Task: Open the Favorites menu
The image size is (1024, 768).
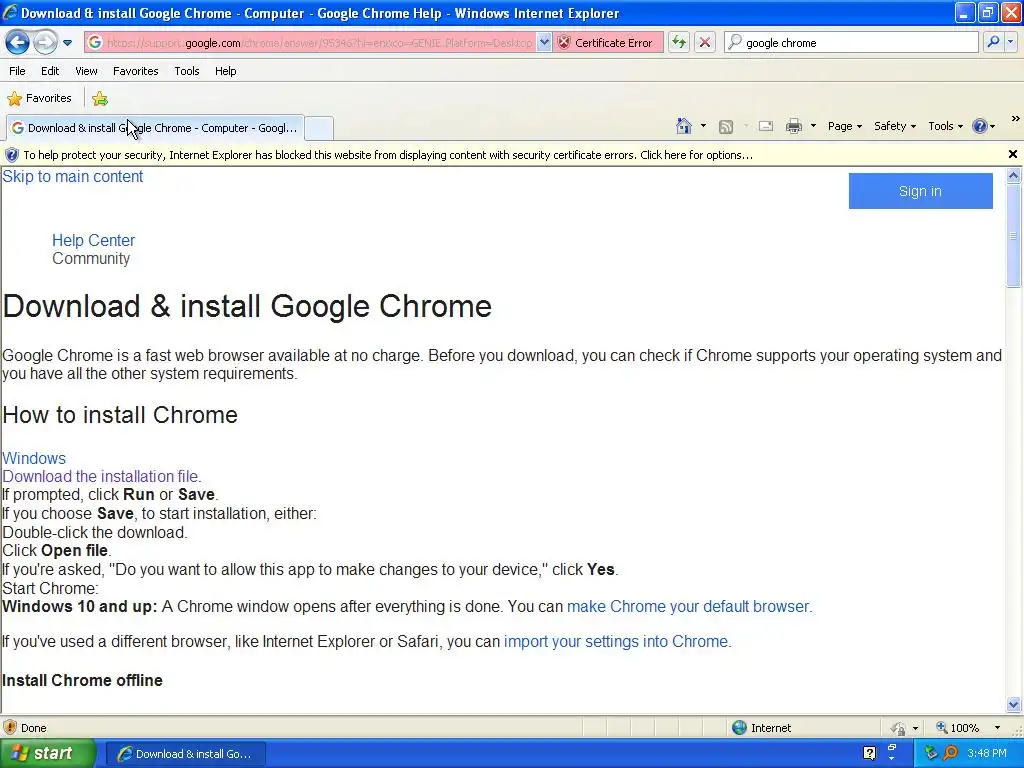Action: [135, 71]
